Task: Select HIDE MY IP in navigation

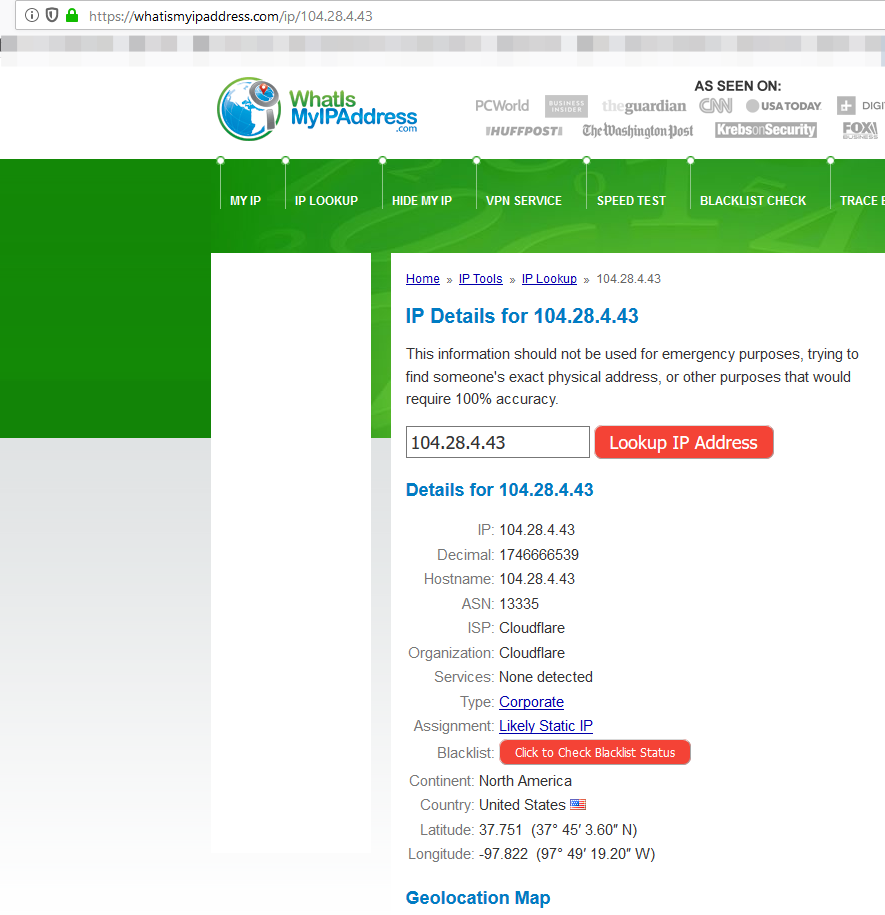Action: 422,201
